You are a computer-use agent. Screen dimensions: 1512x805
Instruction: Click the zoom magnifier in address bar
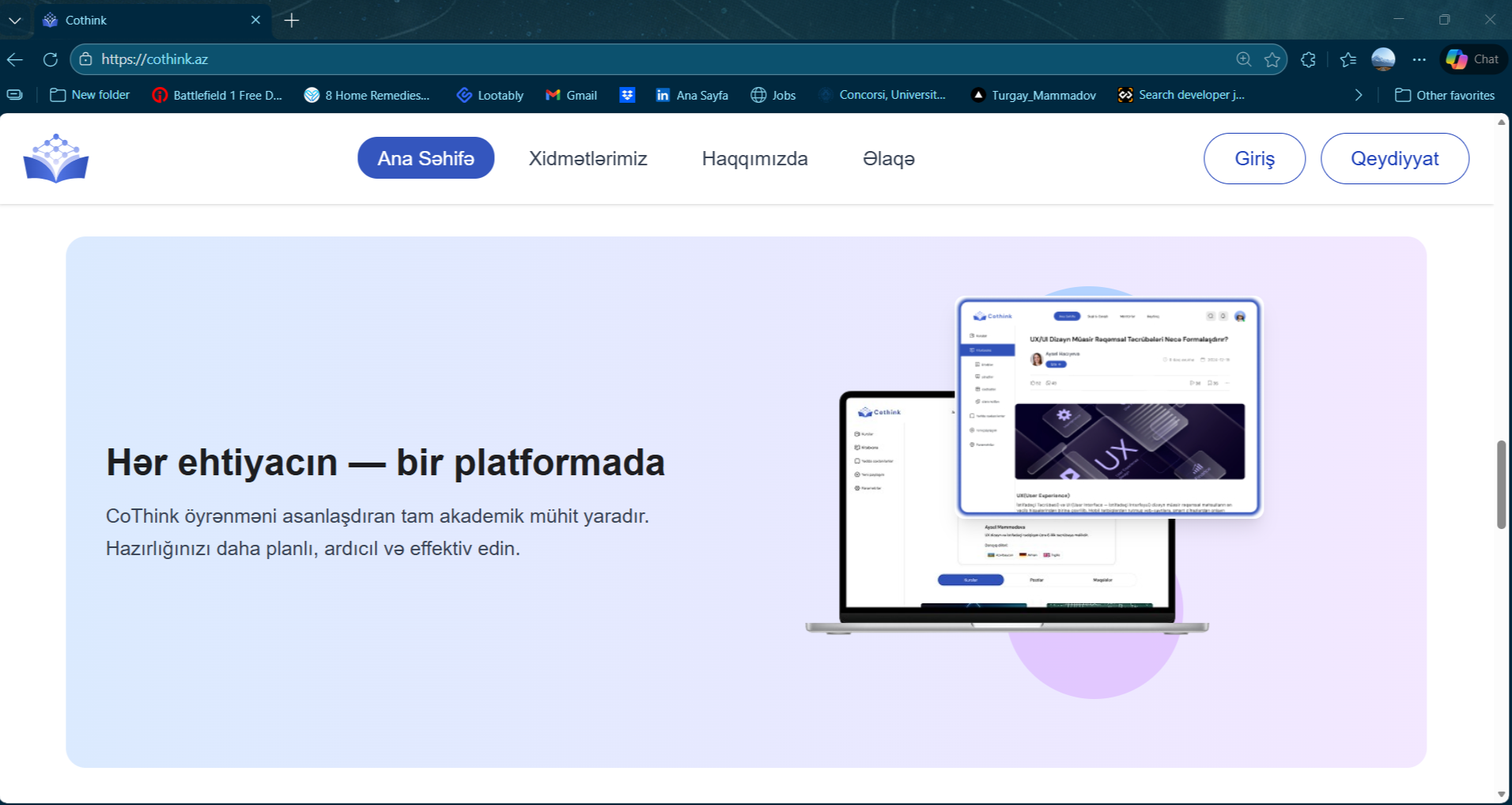click(1243, 59)
